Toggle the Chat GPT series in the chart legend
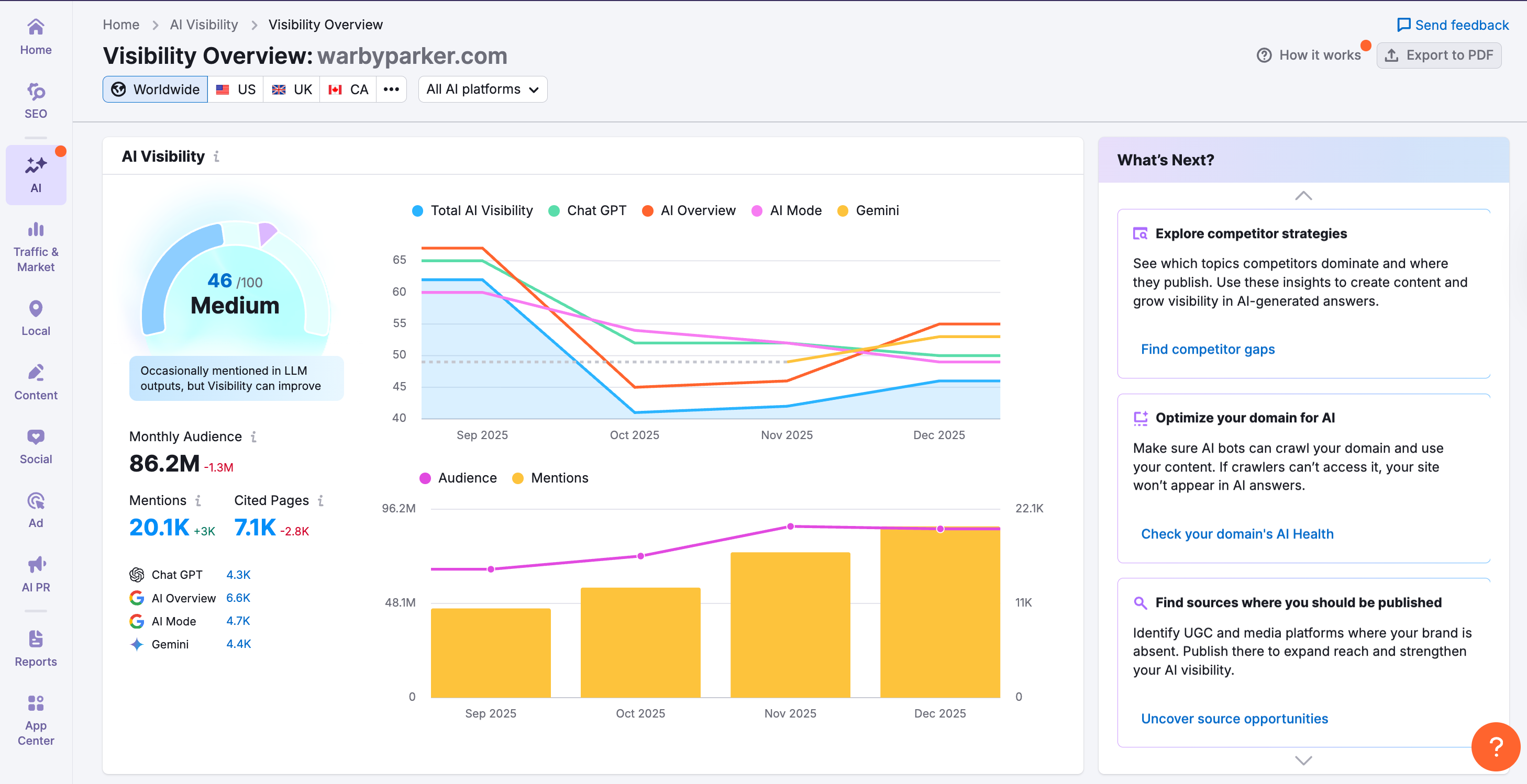 587,210
